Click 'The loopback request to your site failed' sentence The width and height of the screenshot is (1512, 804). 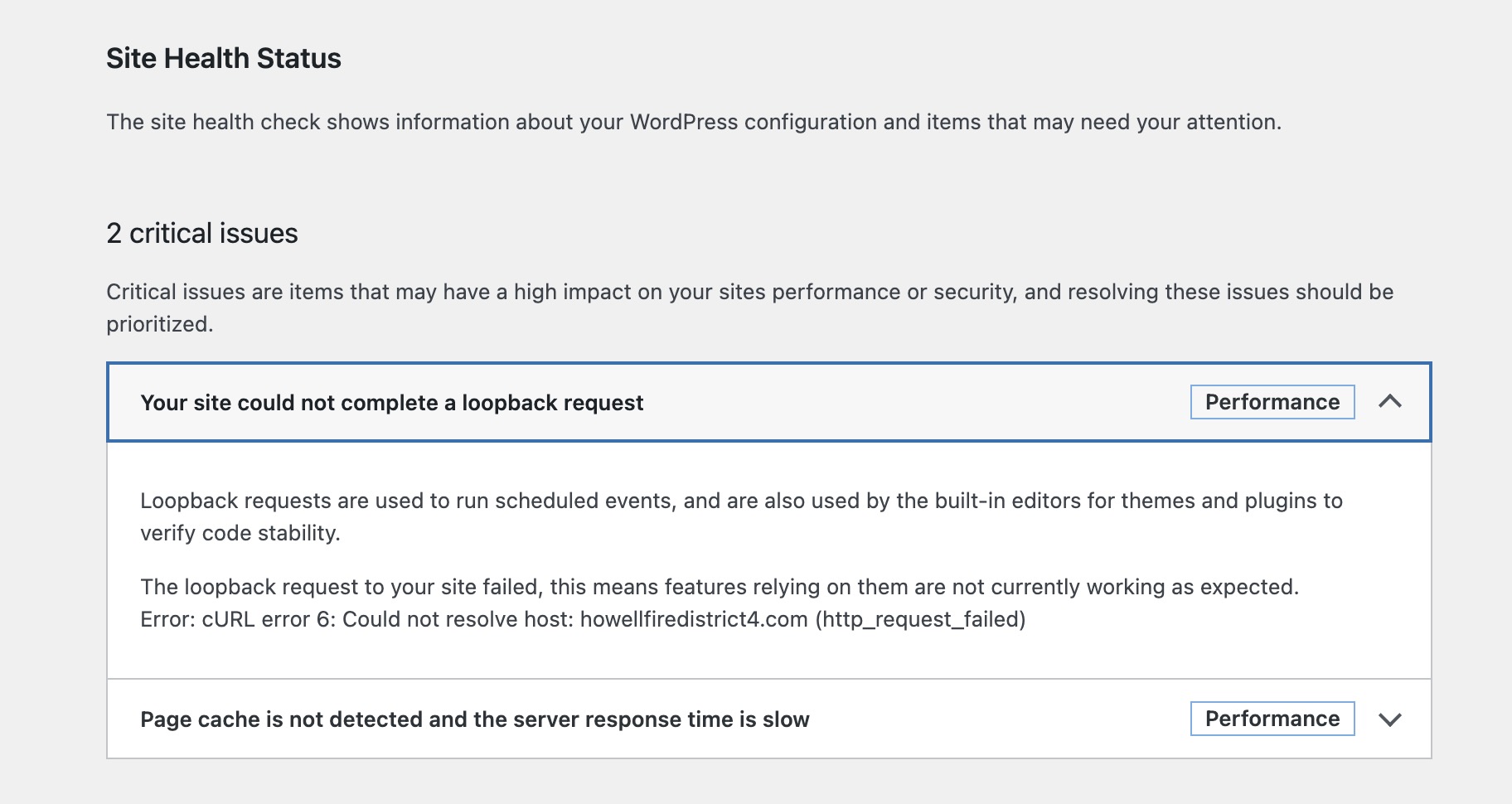[x=718, y=587]
